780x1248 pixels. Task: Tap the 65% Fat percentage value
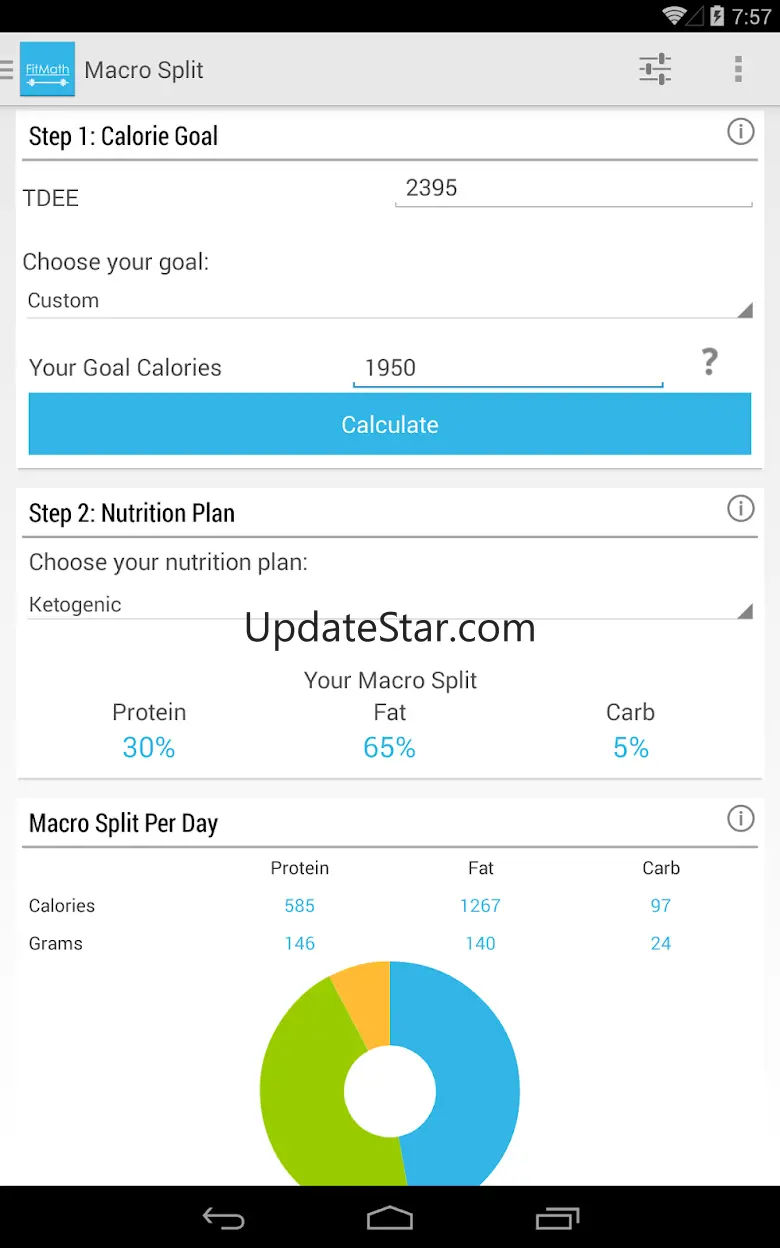pyautogui.click(x=389, y=748)
